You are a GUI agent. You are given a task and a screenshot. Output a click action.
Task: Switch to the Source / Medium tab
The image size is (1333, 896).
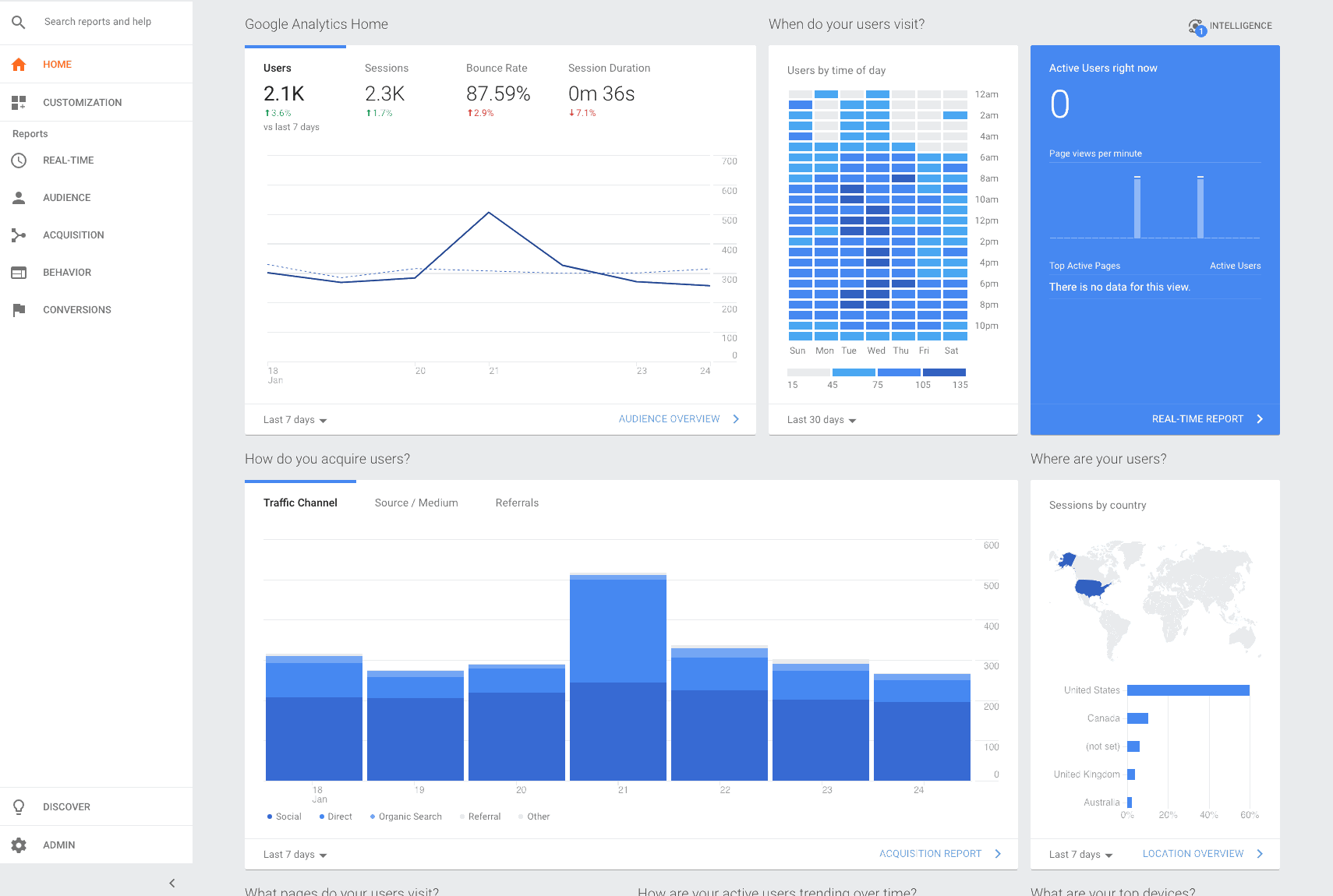pyautogui.click(x=416, y=503)
